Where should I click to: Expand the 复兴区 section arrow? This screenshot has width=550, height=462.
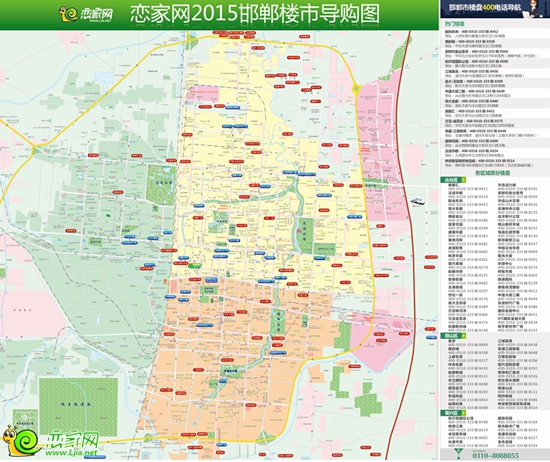coord(464,413)
